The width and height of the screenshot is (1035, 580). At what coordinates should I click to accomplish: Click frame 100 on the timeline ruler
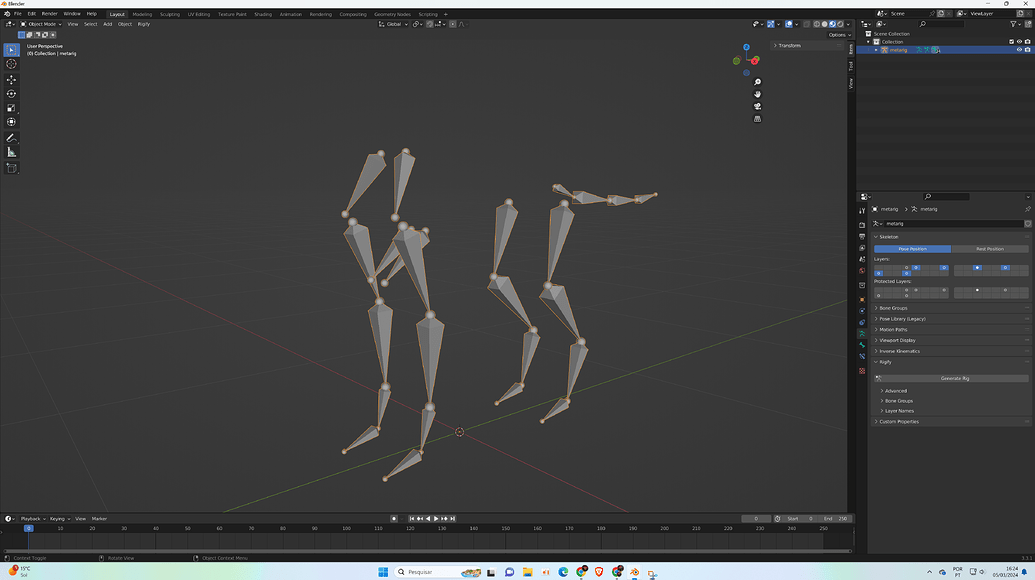pyautogui.click(x=346, y=529)
